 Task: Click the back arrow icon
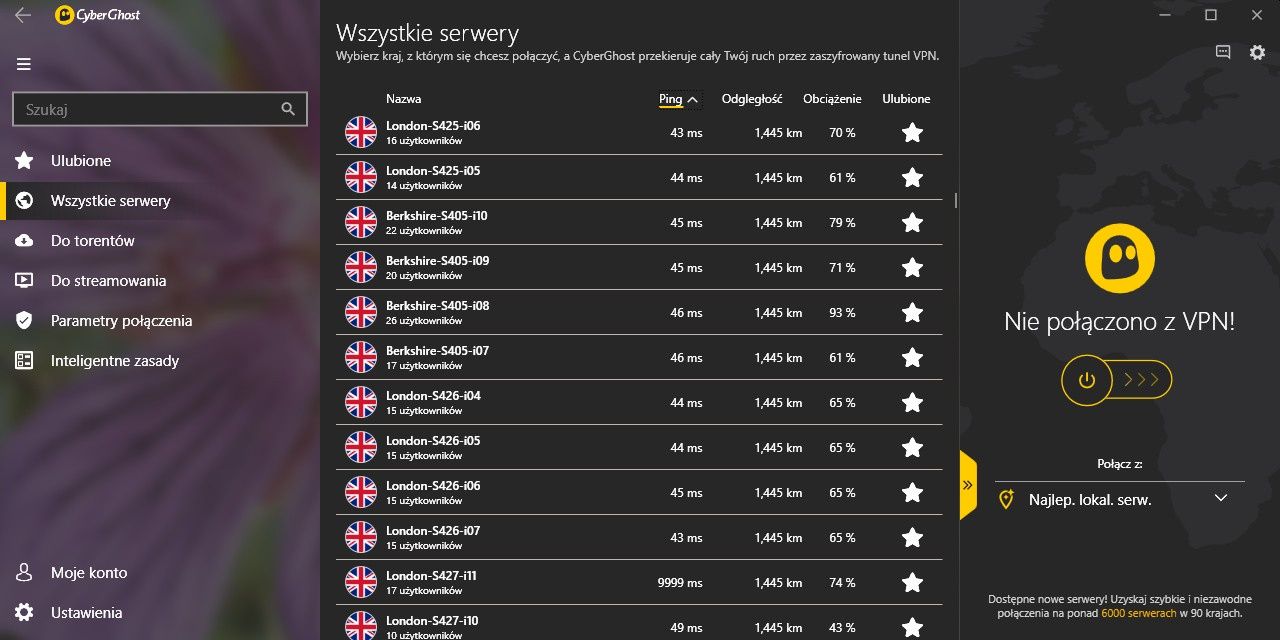point(23,15)
